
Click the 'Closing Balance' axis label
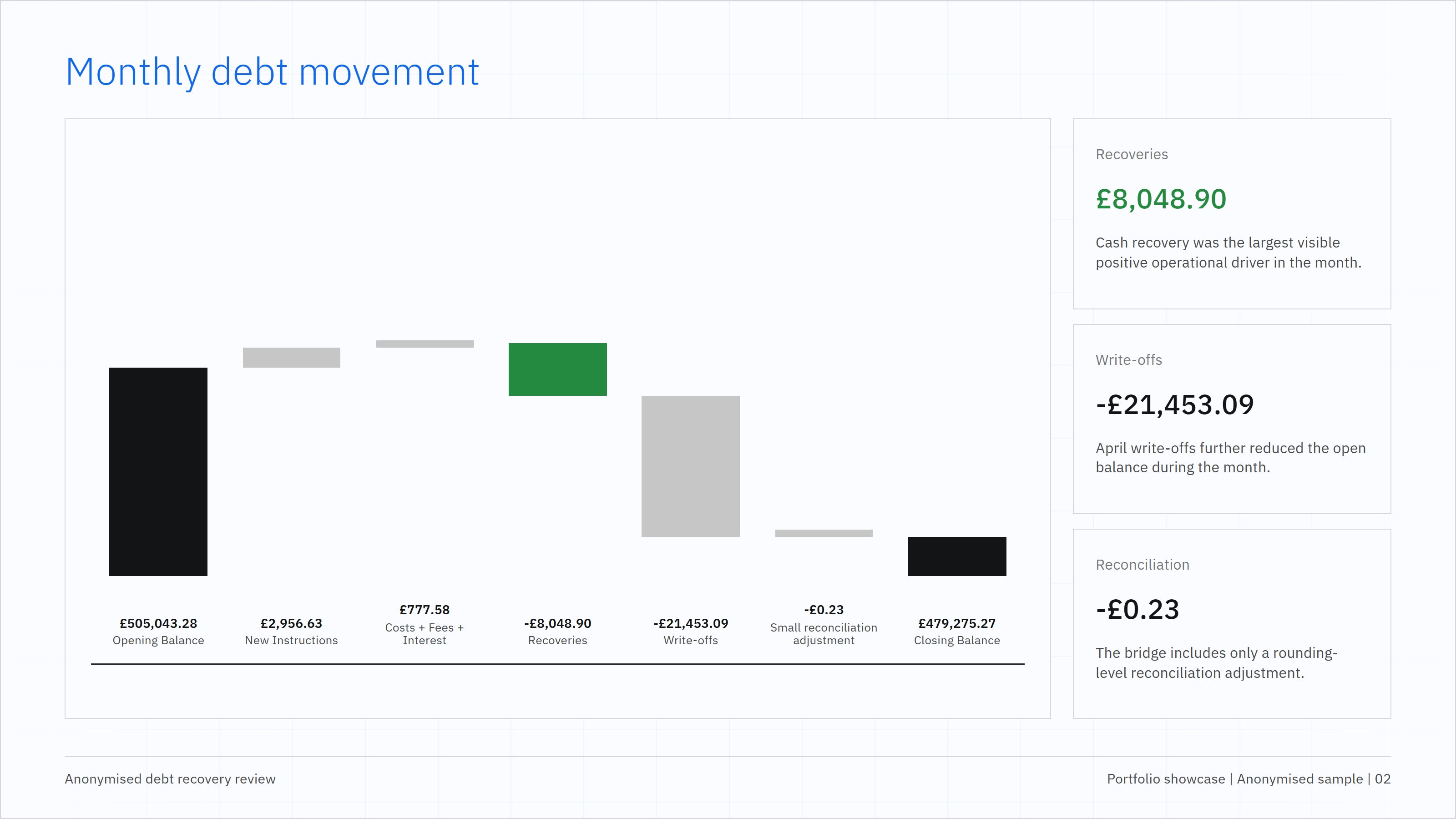coord(957,640)
